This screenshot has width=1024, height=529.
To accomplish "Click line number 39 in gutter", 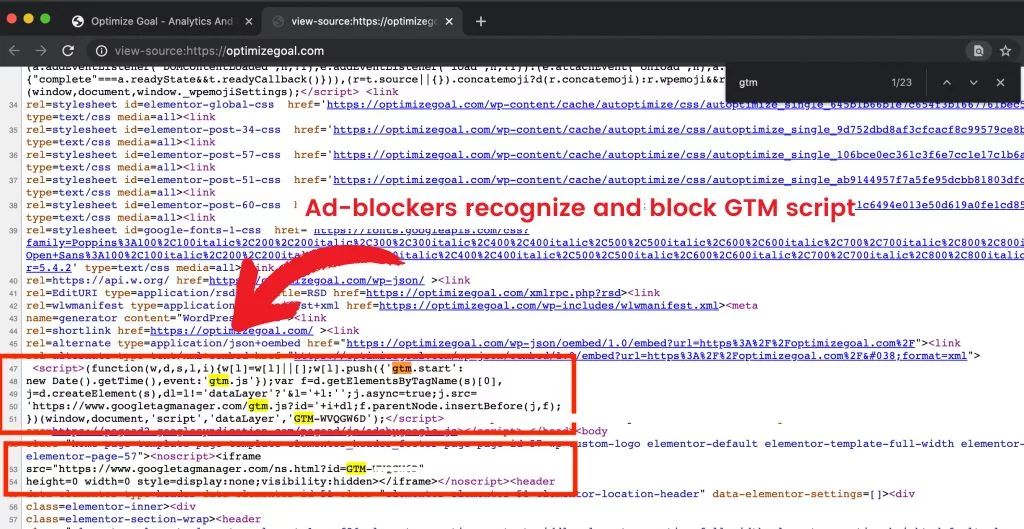I will (14, 231).
